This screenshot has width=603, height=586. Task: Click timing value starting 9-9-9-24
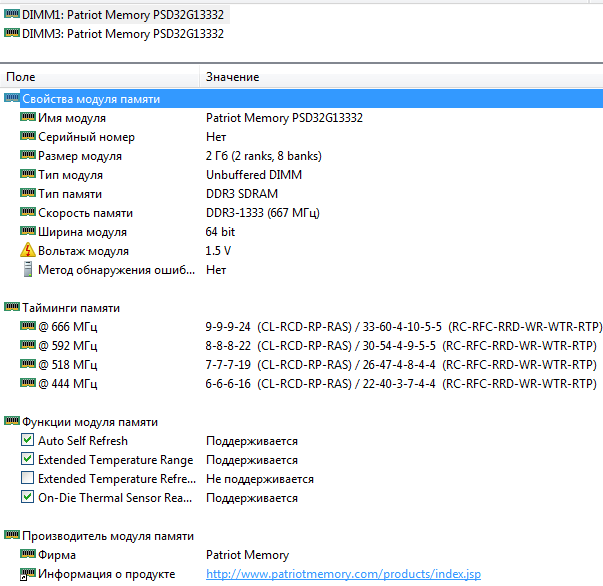[x=403, y=327]
